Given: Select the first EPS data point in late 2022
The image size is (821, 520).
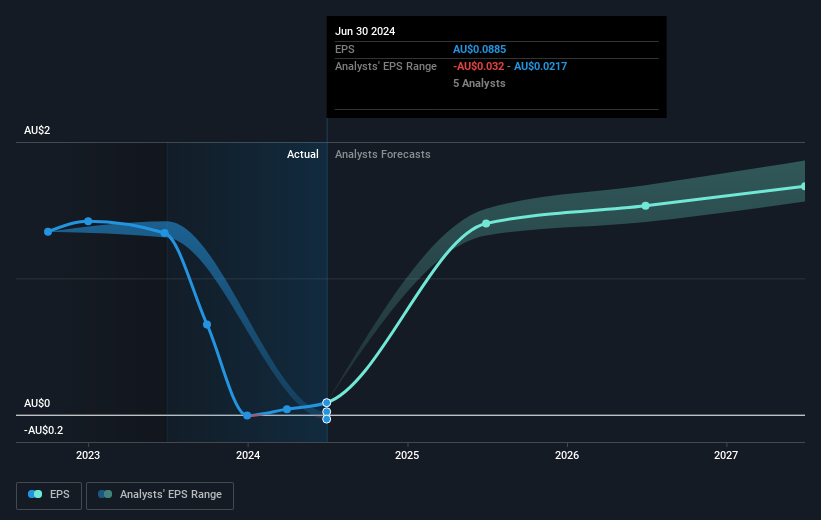Looking at the screenshot, I should 48,231.
